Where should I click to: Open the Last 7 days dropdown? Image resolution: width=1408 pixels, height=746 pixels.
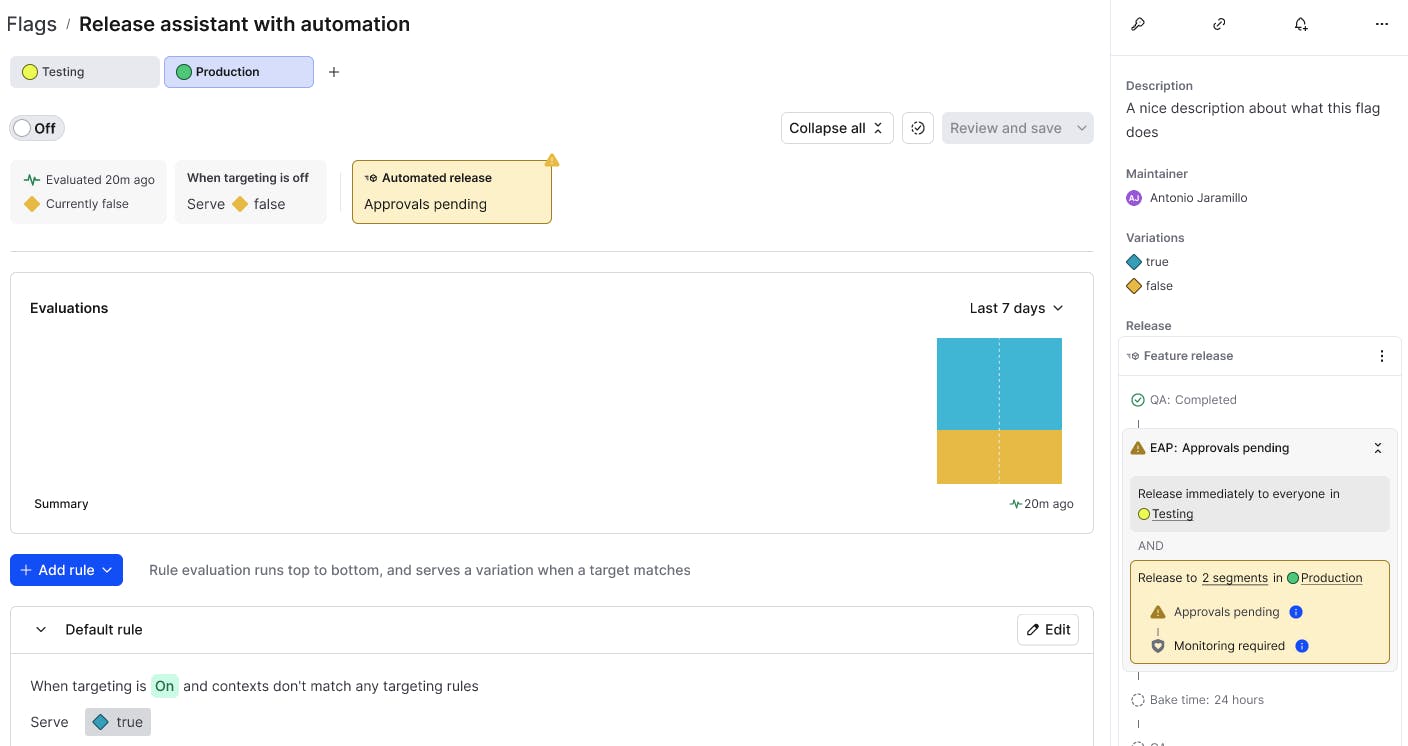pos(1016,308)
